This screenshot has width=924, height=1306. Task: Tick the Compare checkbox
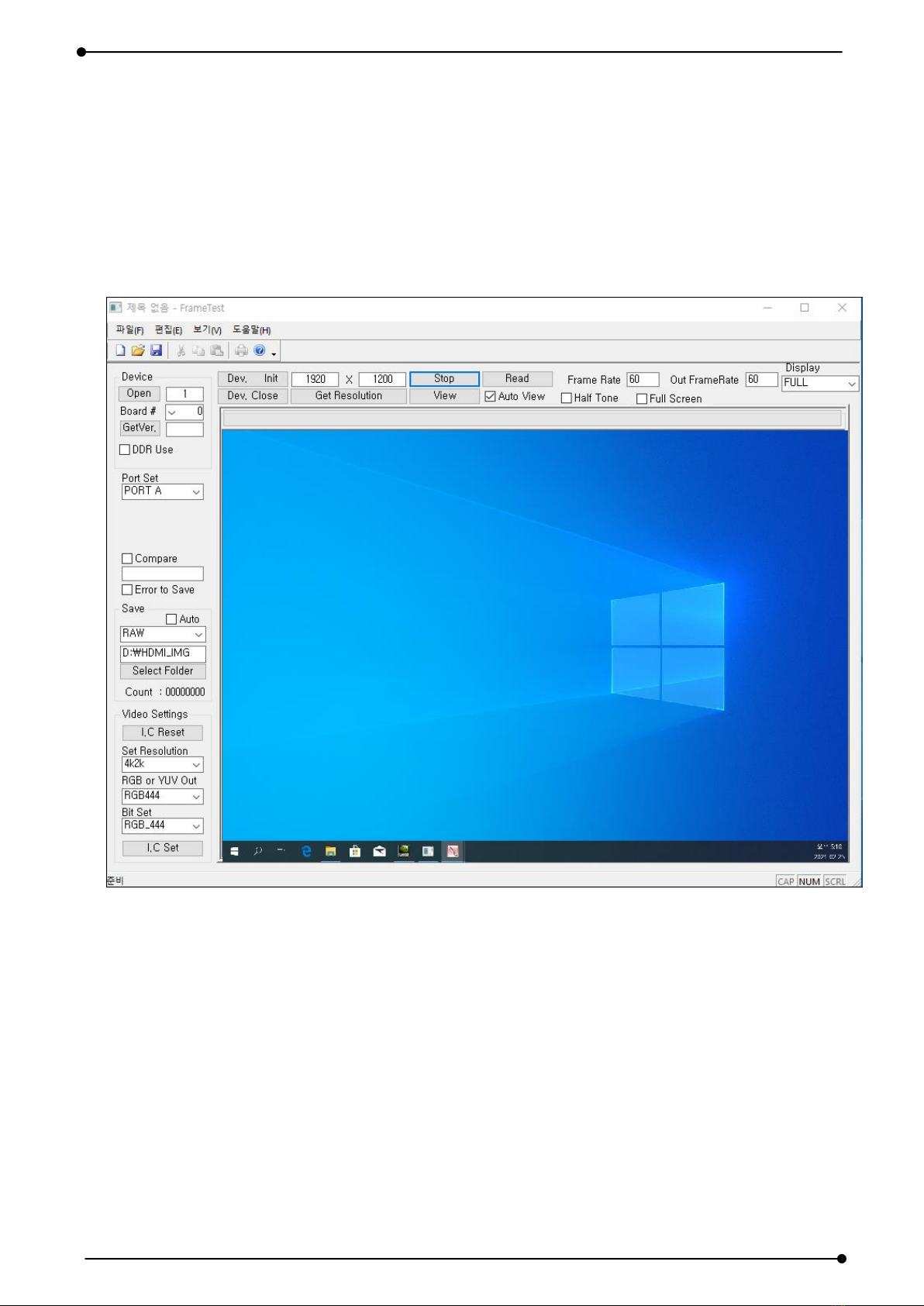[x=127, y=558]
